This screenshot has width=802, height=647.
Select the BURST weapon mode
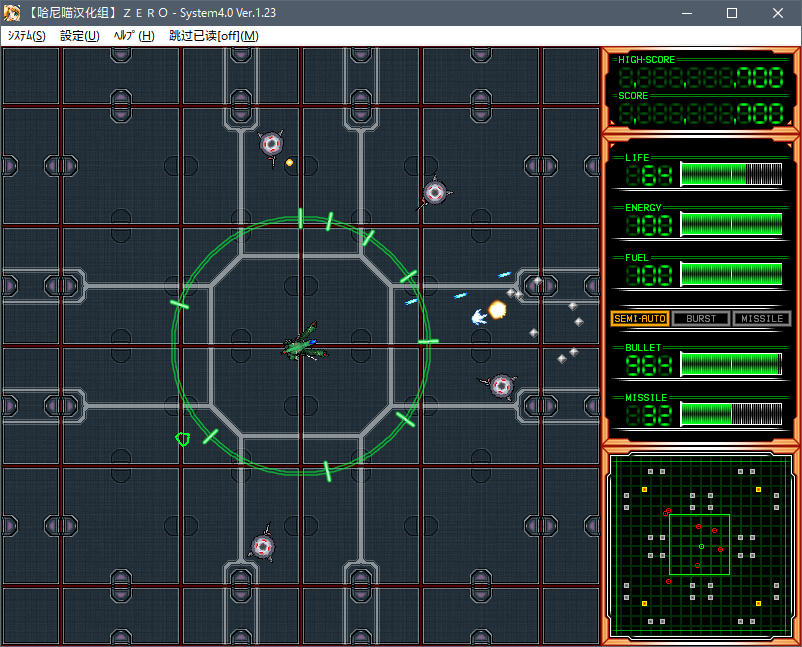[701, 319]
